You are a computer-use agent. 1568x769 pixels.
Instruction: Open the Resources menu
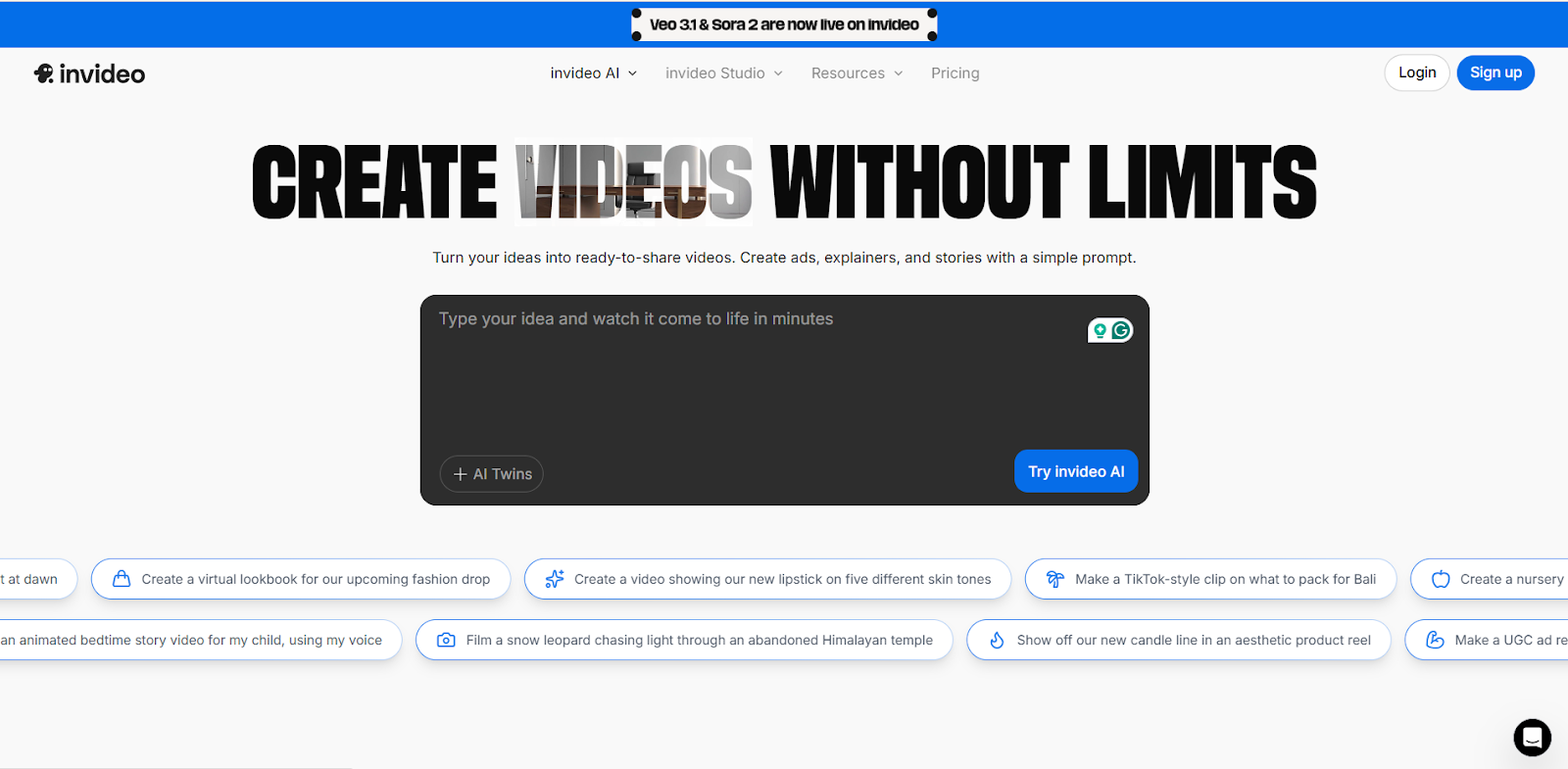[x=857, y=73]
